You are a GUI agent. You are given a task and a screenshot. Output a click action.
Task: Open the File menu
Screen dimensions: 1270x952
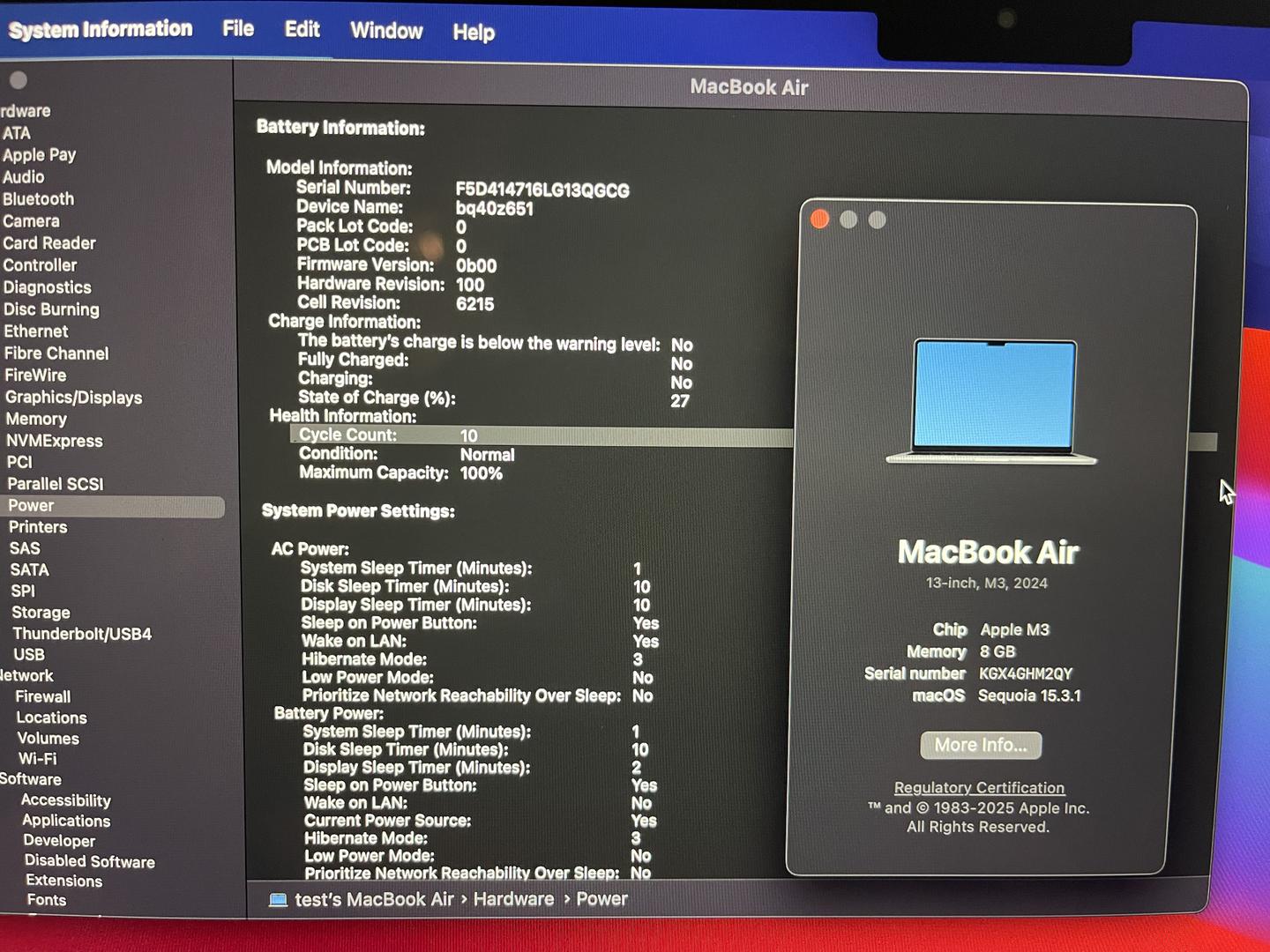(238, 29)
